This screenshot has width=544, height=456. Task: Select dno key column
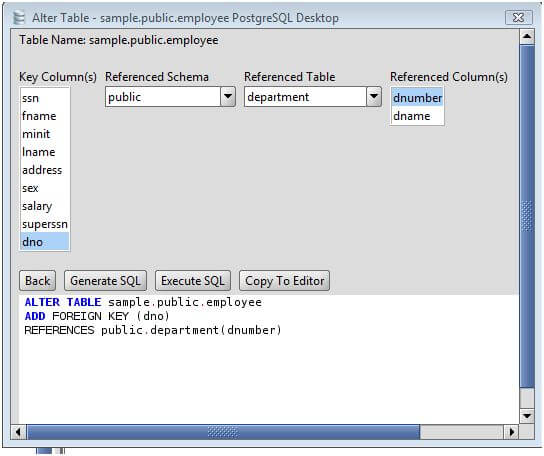[x=45, y=242]
